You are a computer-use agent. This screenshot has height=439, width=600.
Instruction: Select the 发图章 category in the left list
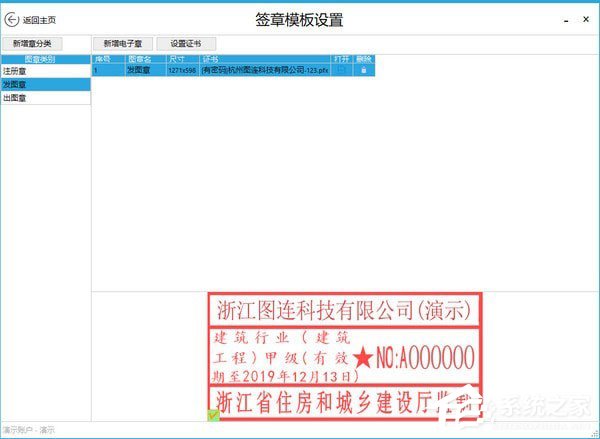click(46, 84)
